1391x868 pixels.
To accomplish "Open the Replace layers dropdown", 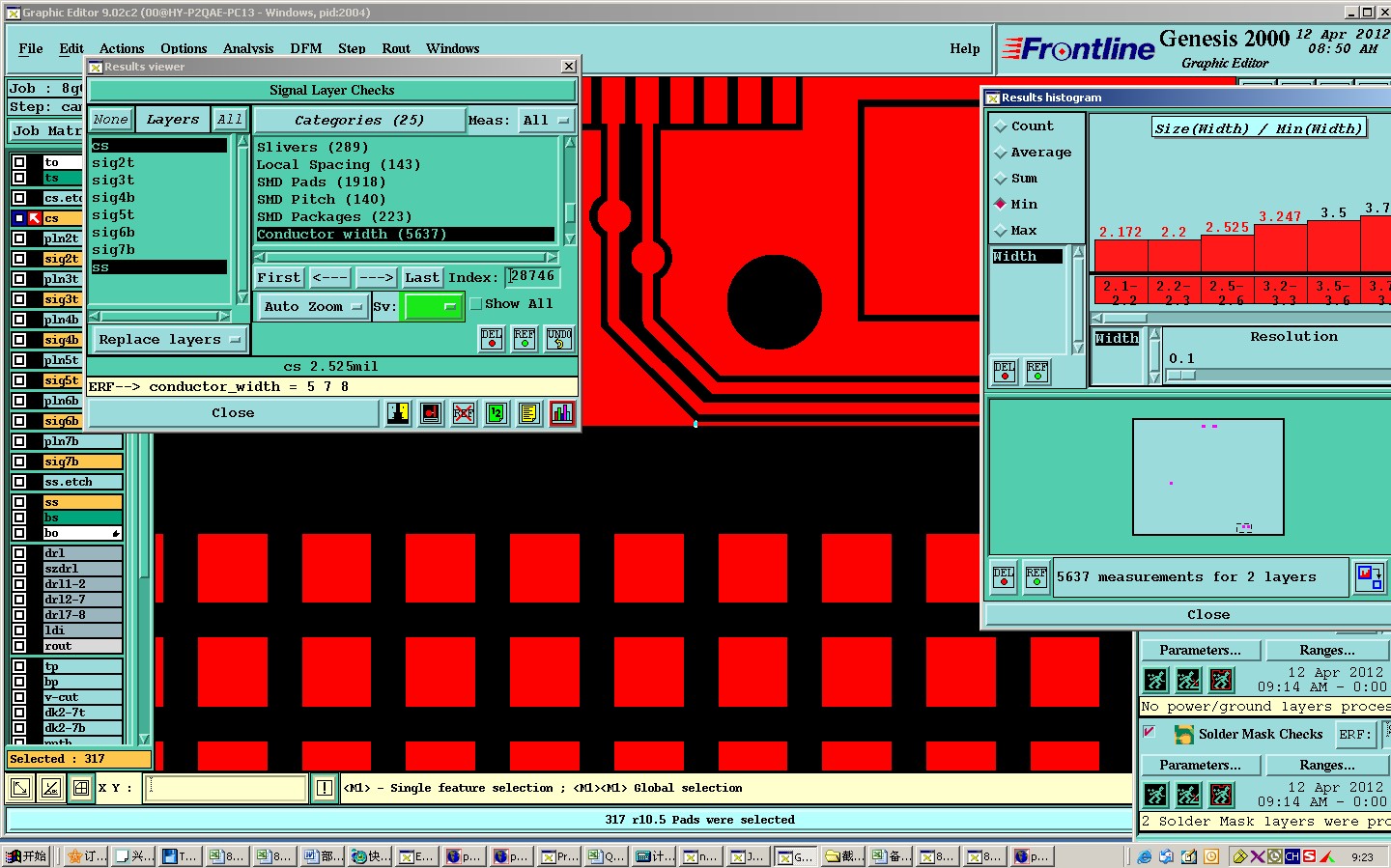I will coord(169,340).
